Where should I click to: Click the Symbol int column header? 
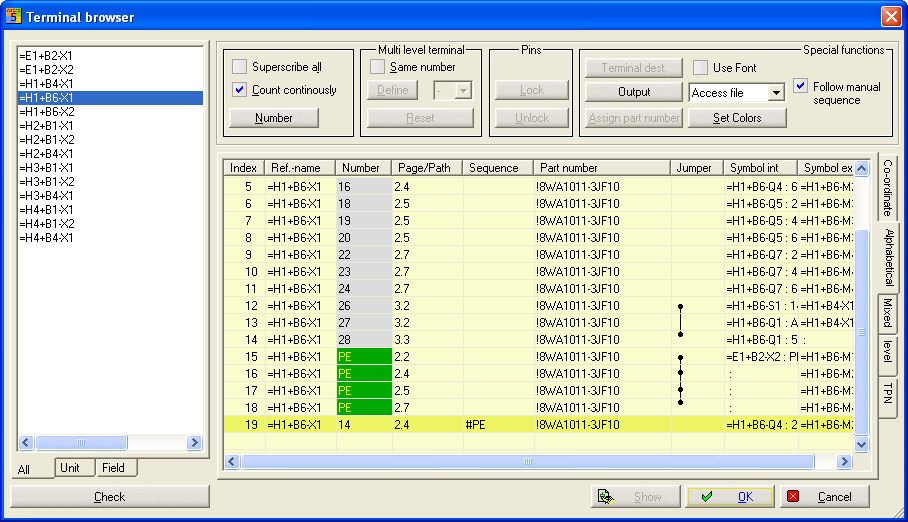click(x=760, y=168)
